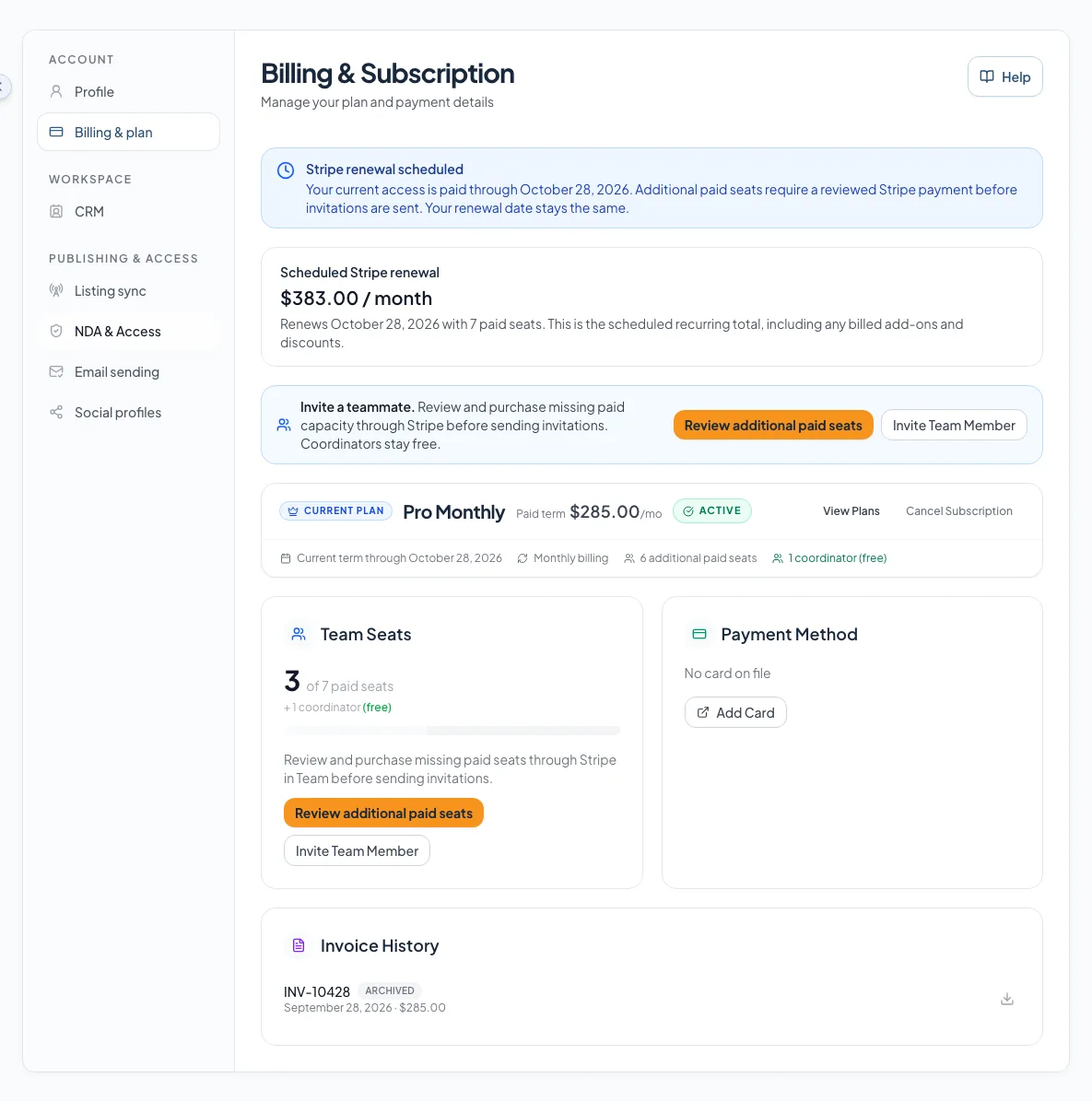The width and height of the screenshot is (1092, 1101).
Task: Click the clock icon in renewal banner
Action: pyautogui.click(x=285, y=170)
